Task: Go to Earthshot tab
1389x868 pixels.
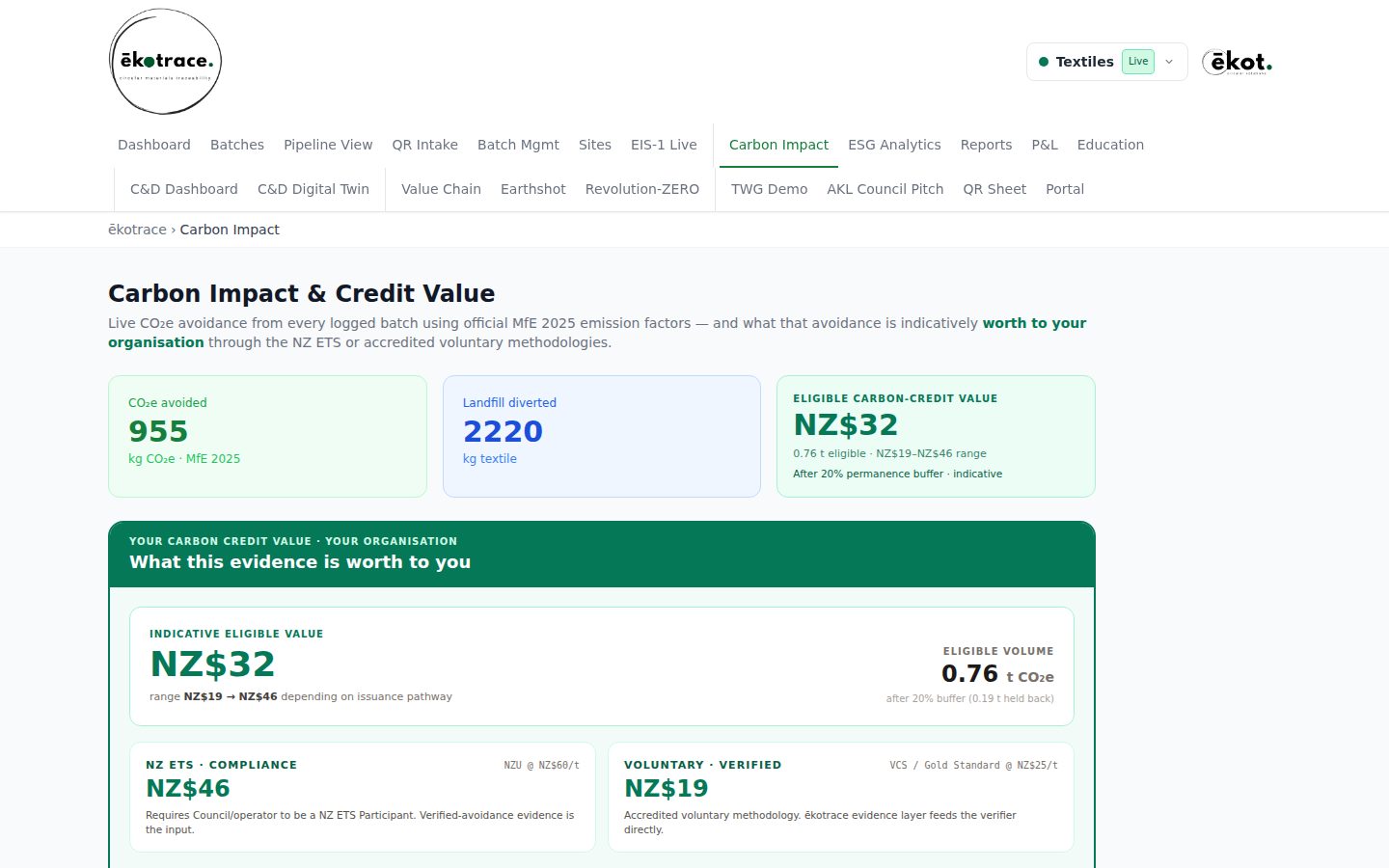Action: click(x=532, y=189)
